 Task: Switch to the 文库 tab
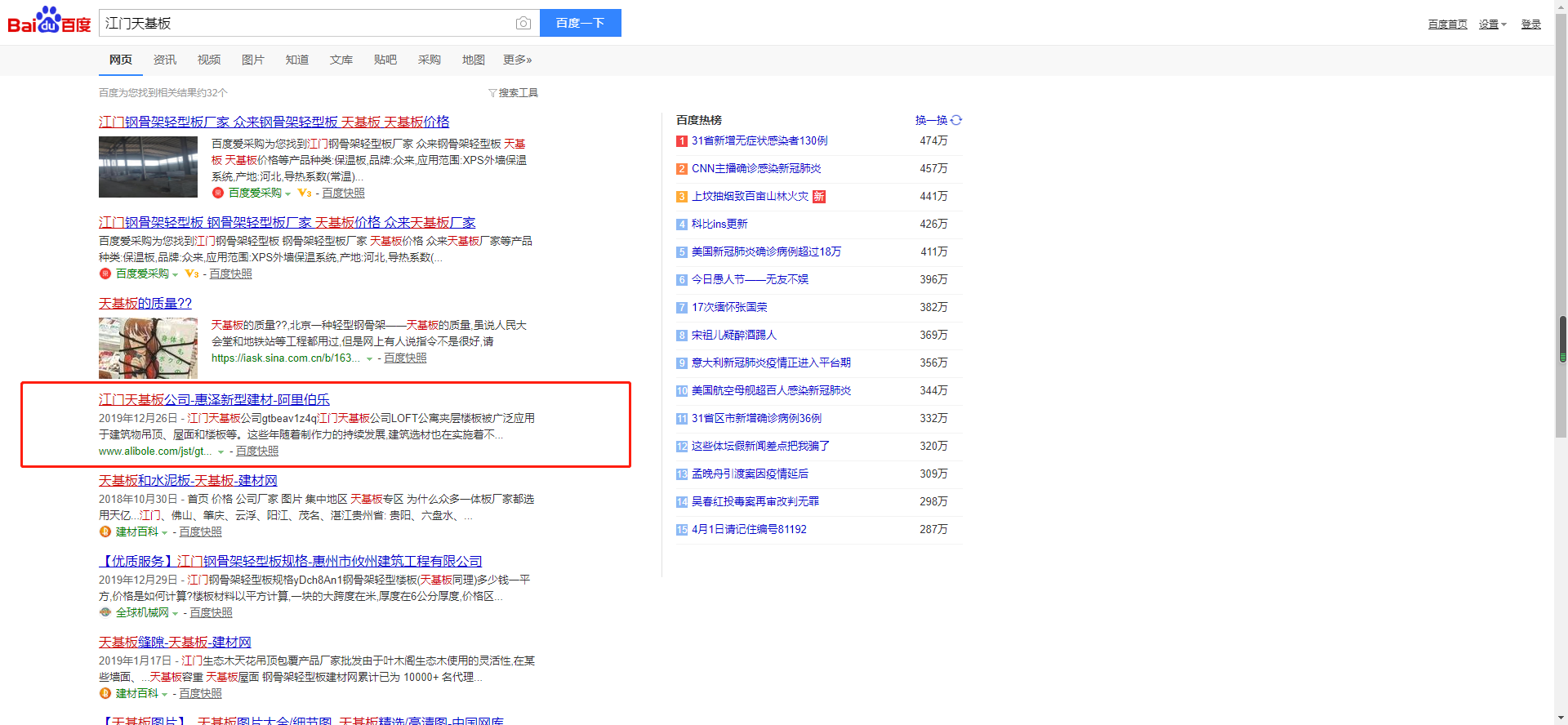[x=341, y=60]
